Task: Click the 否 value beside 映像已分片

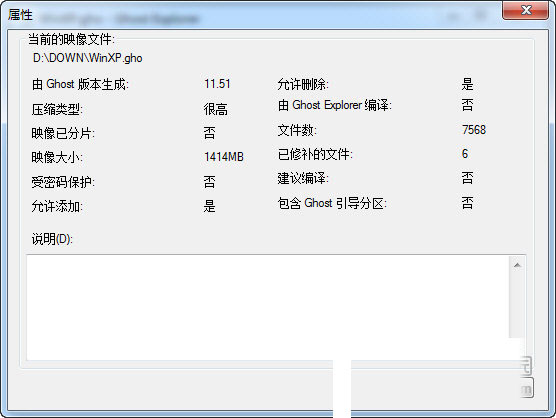Action: click(x=210, y=133)
